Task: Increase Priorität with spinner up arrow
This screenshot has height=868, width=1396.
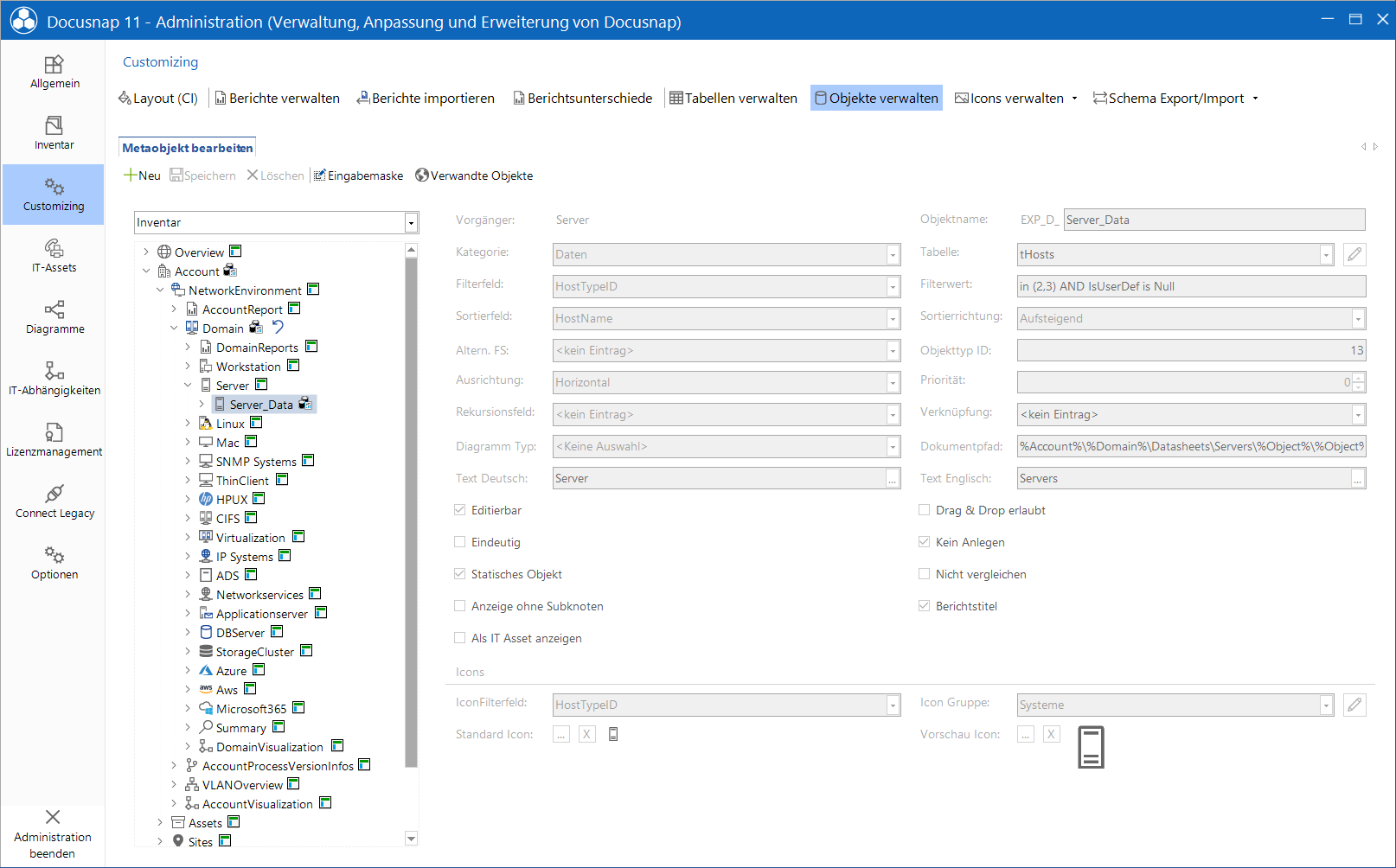Action: [x=1359, y=377]
